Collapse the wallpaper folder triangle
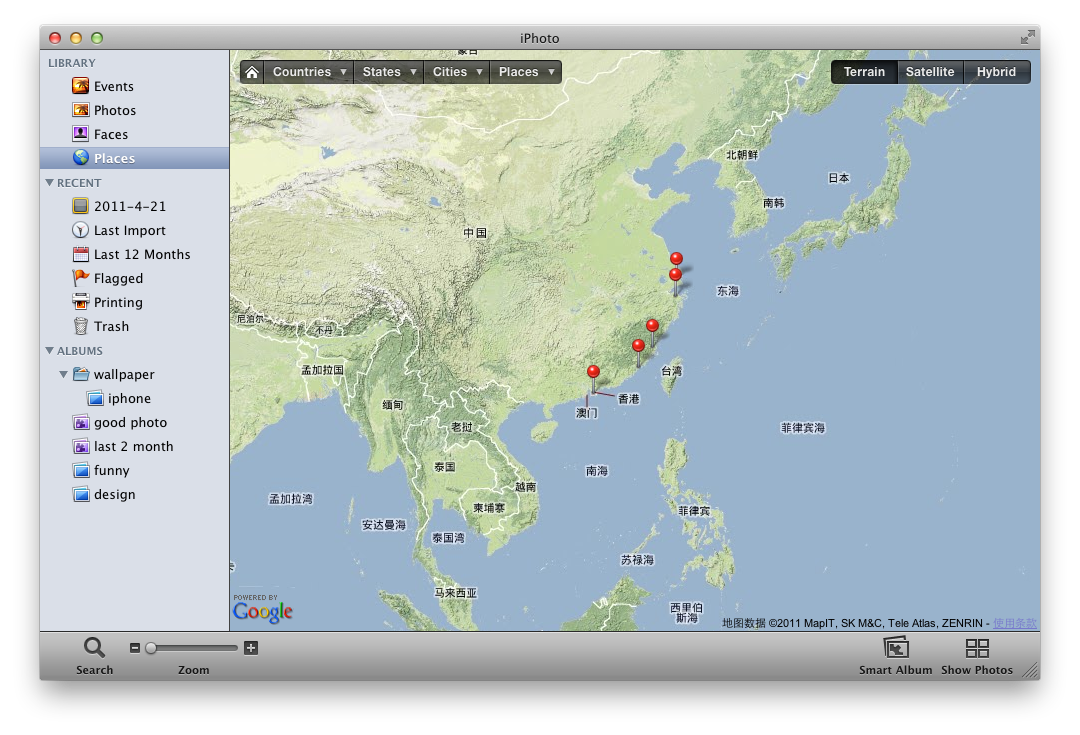1080x735 pixels. pyautogui.click(x=63, y=374)
